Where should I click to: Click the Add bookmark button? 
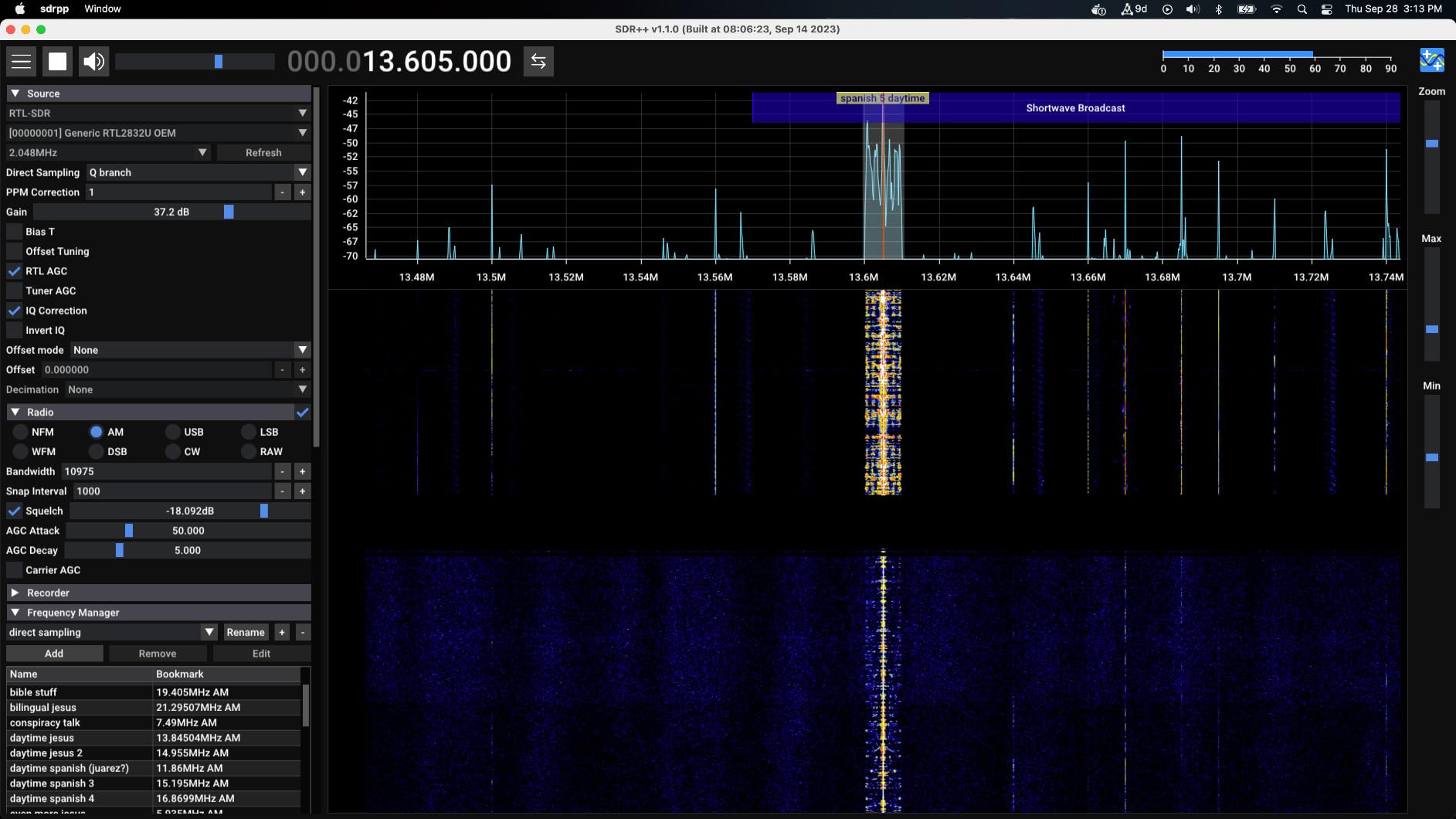pyautogui.click(x=54, y=654)
